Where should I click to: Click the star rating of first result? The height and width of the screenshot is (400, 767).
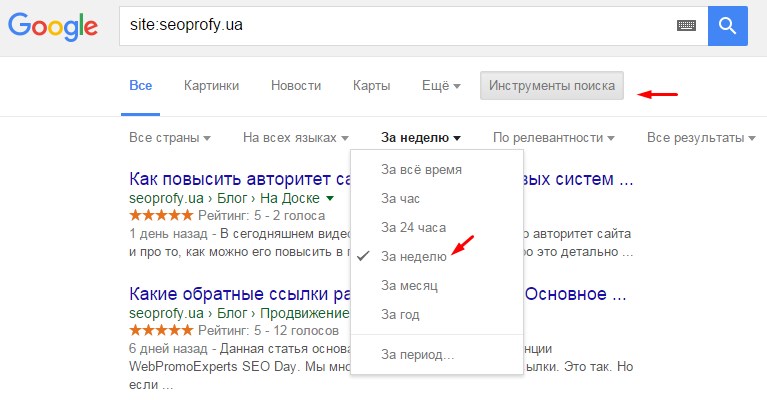(x=162, y=215)
